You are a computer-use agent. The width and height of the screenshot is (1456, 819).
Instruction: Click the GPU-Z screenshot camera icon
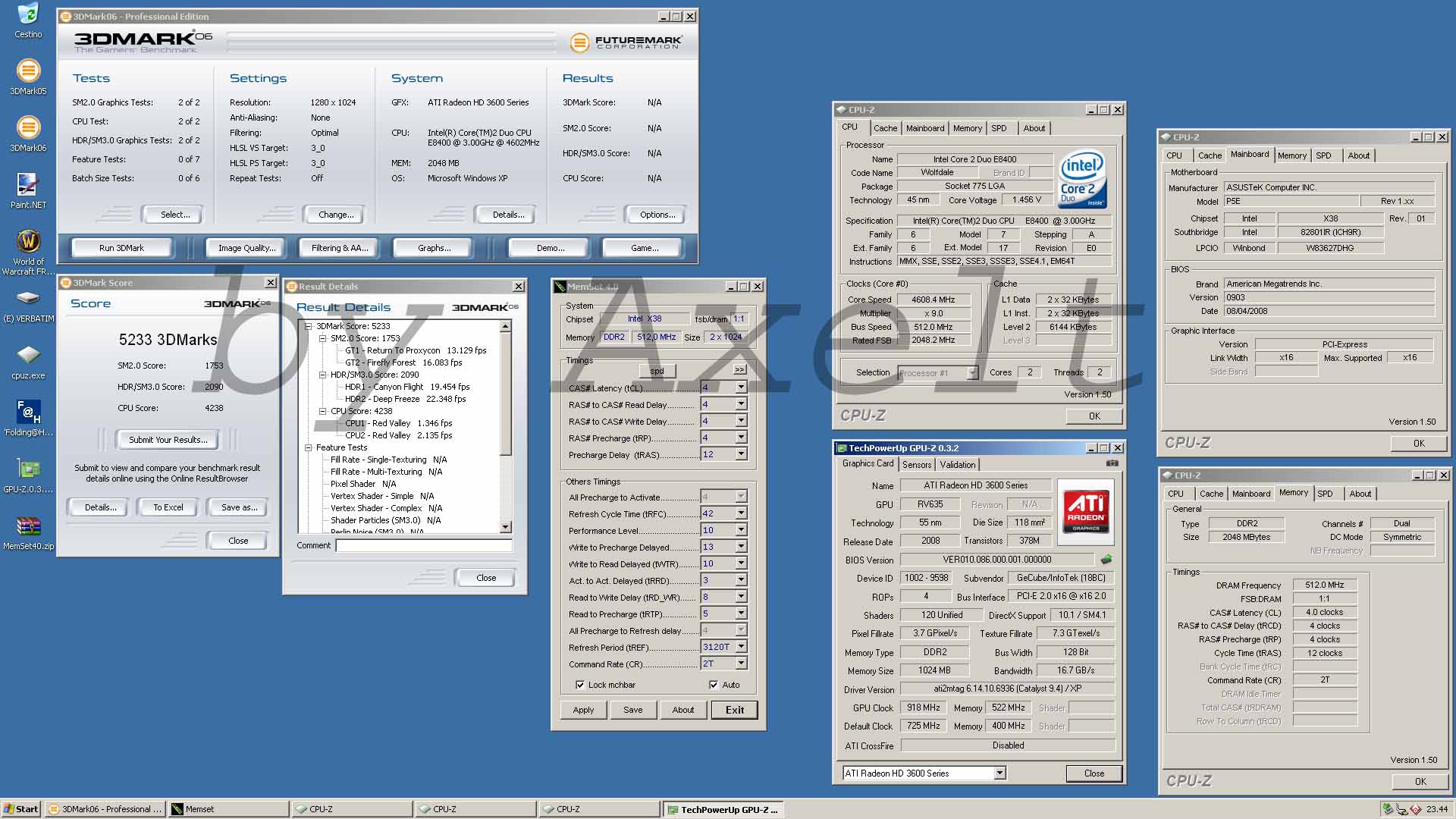1112,463
